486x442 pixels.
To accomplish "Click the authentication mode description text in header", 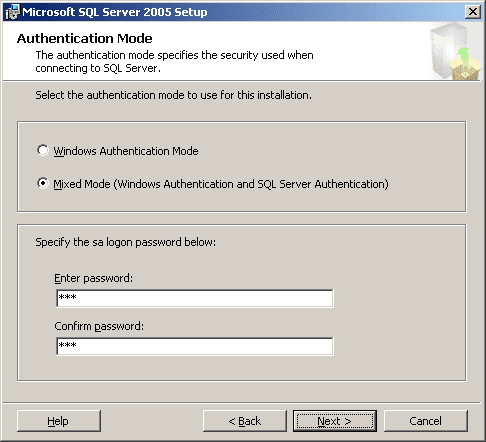I will coord(174,62).
